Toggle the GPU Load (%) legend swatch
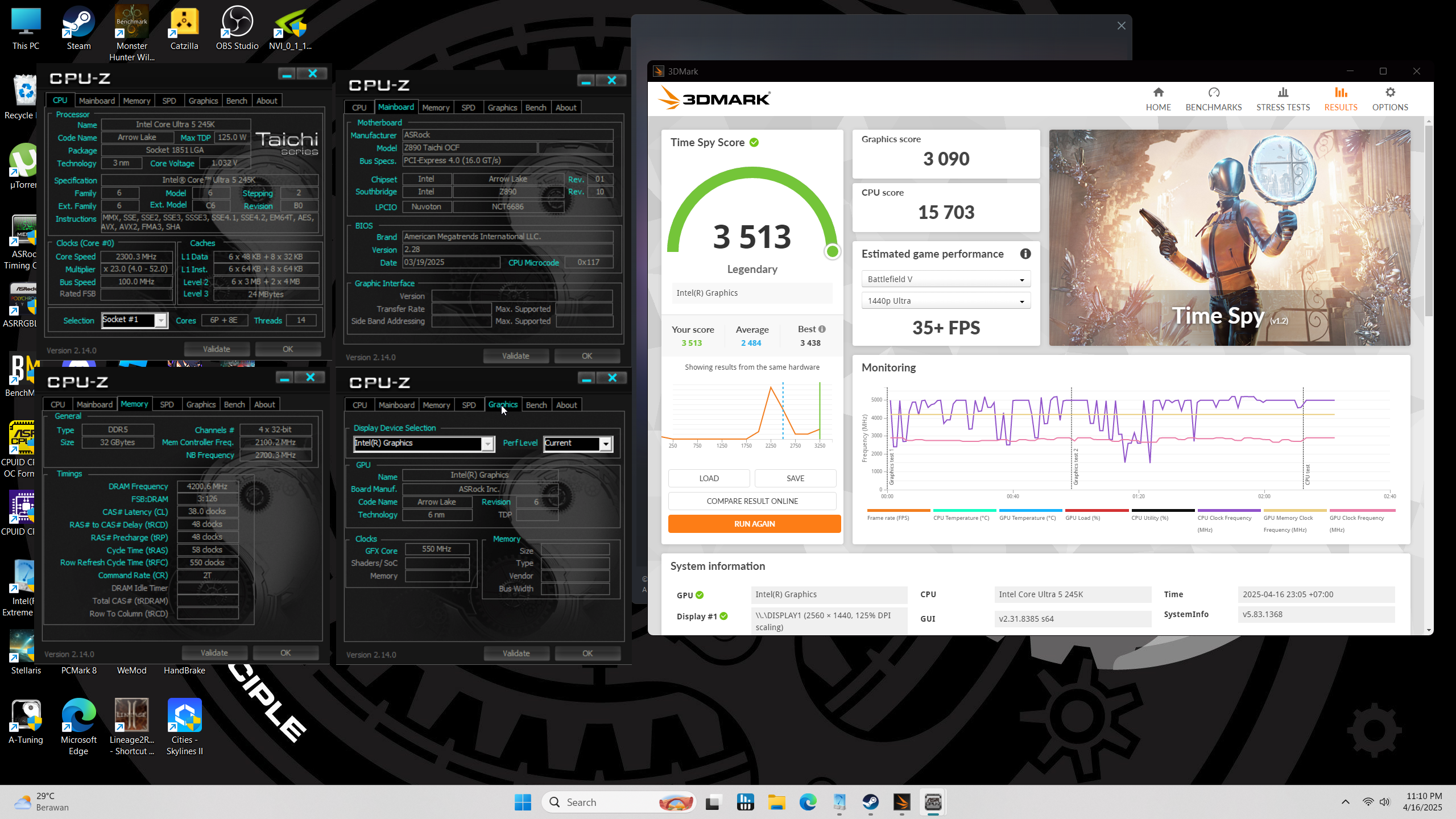Screen dimensions: 1456x819 pyautogui.click(x=1097, y=511)
